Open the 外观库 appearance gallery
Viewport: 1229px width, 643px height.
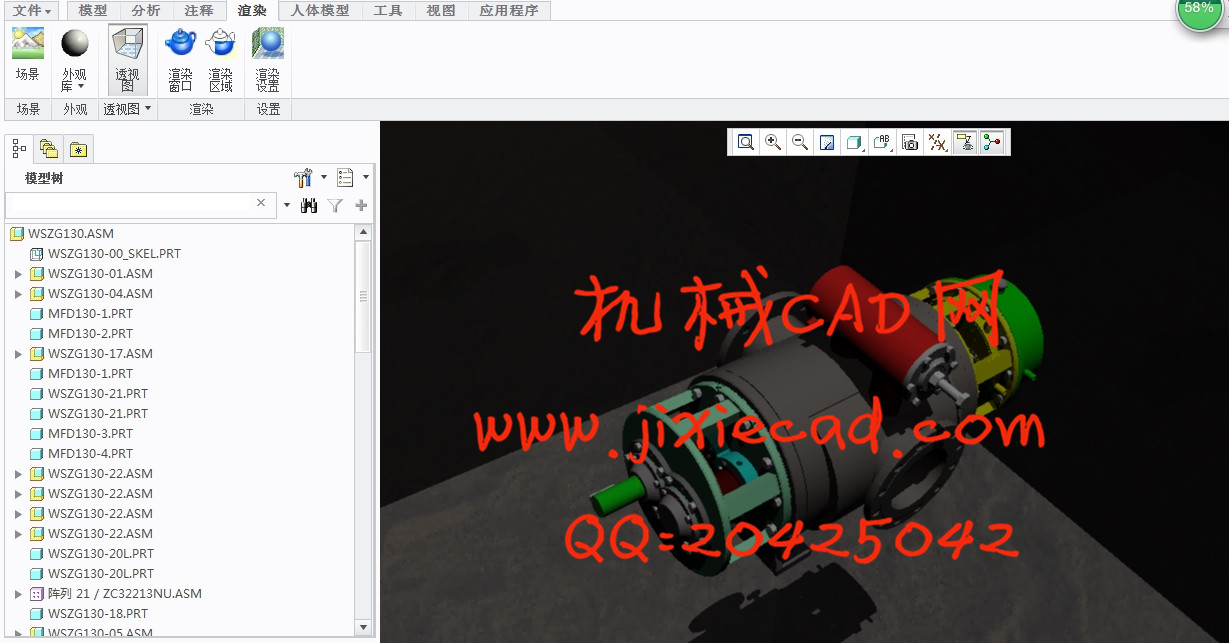coord(74,60)
